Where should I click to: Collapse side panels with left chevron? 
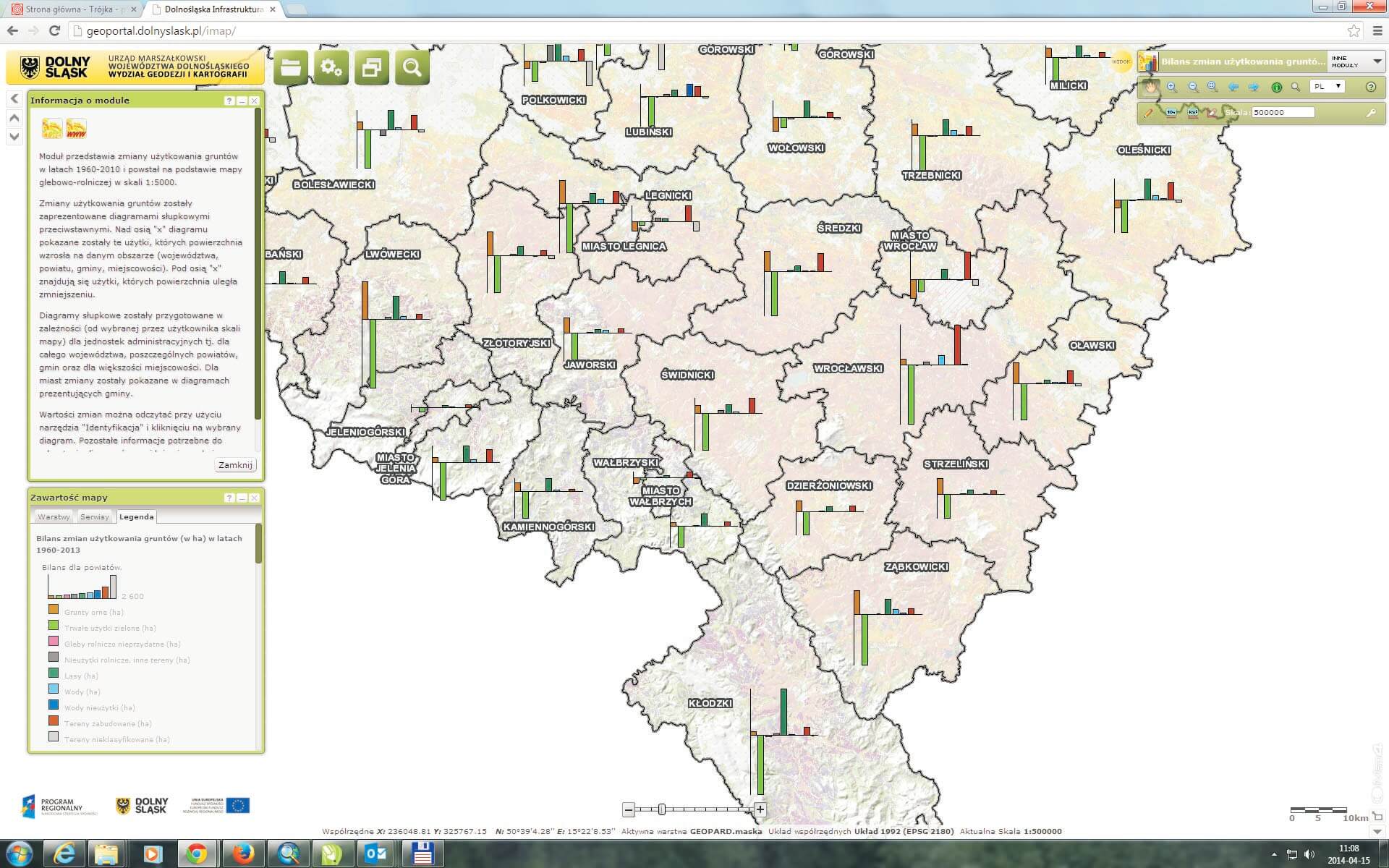(x=14, y=98)
